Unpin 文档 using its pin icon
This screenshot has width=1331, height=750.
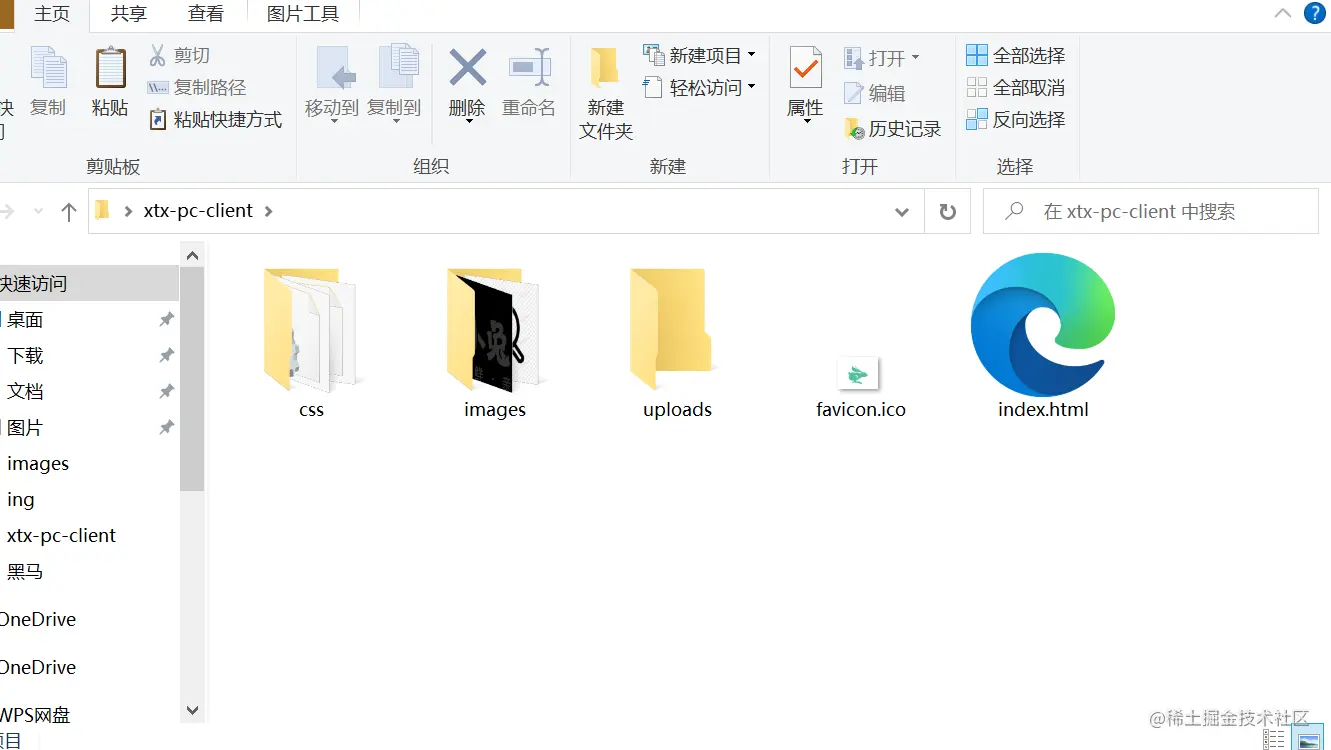pyautogui.click(x=166, y=392)
